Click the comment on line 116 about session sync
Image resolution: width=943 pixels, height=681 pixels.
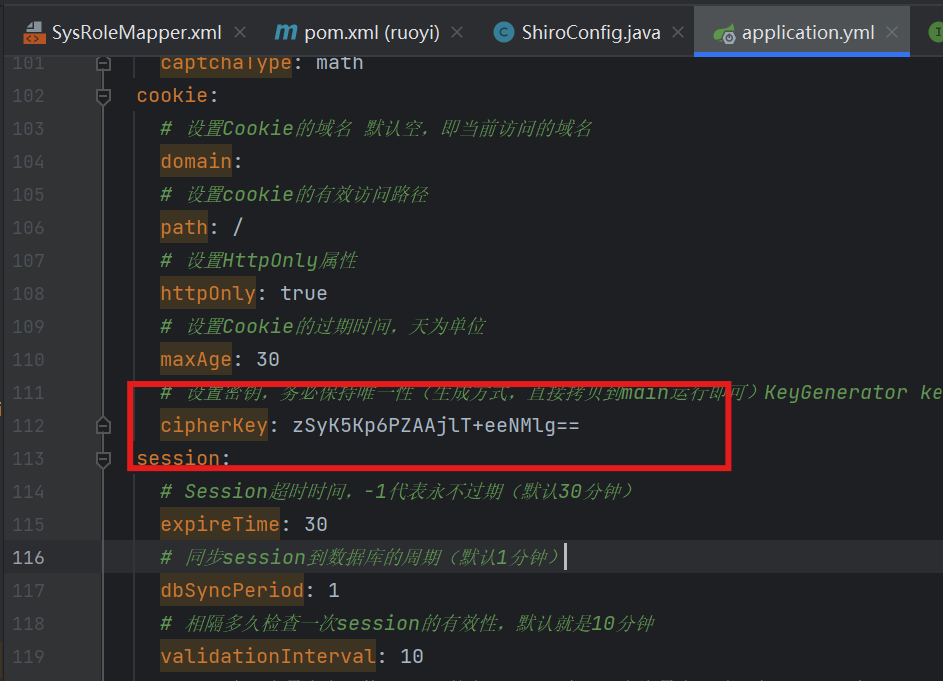360,558
